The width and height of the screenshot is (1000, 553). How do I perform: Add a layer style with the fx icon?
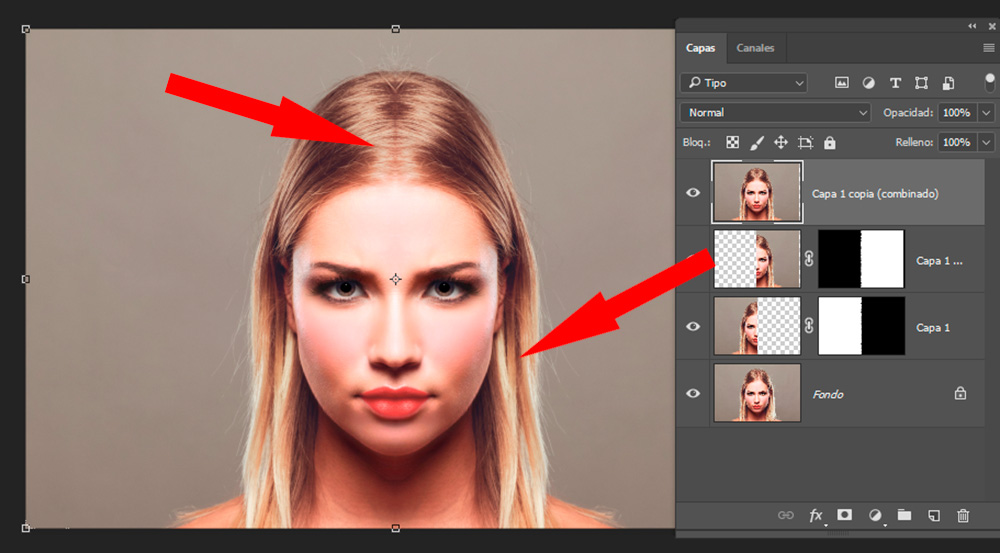click(816, 515)
